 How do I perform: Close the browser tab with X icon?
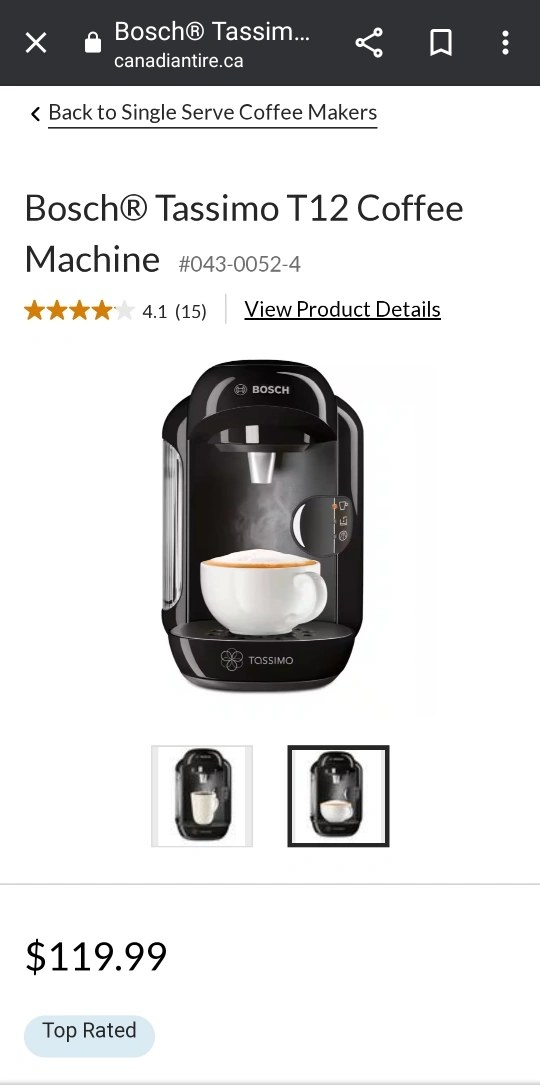(36, 43)
